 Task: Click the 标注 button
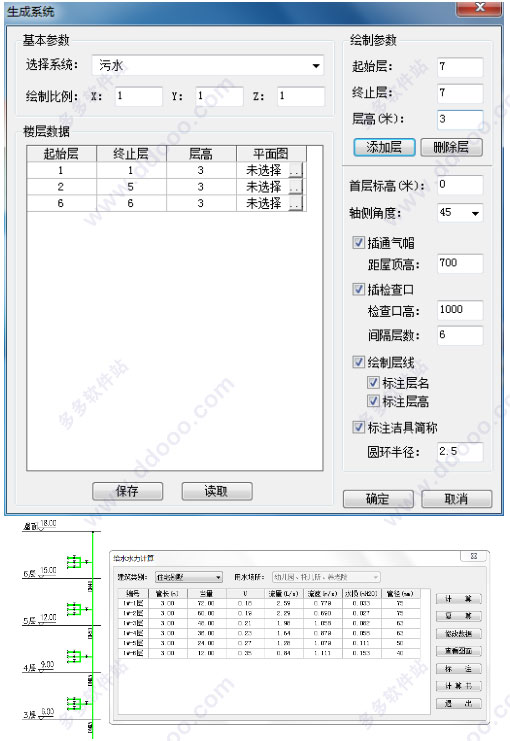pos(458,669)
